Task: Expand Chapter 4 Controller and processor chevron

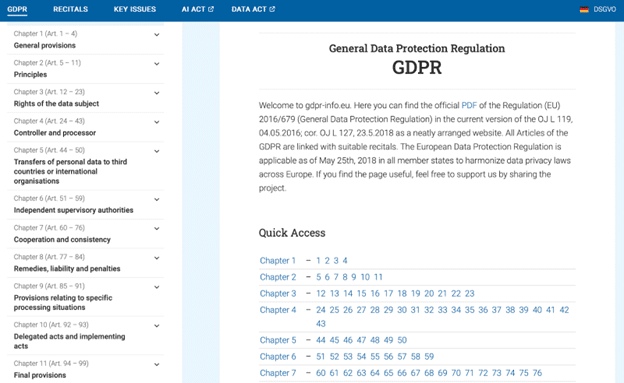Action: tap(157, 122)
